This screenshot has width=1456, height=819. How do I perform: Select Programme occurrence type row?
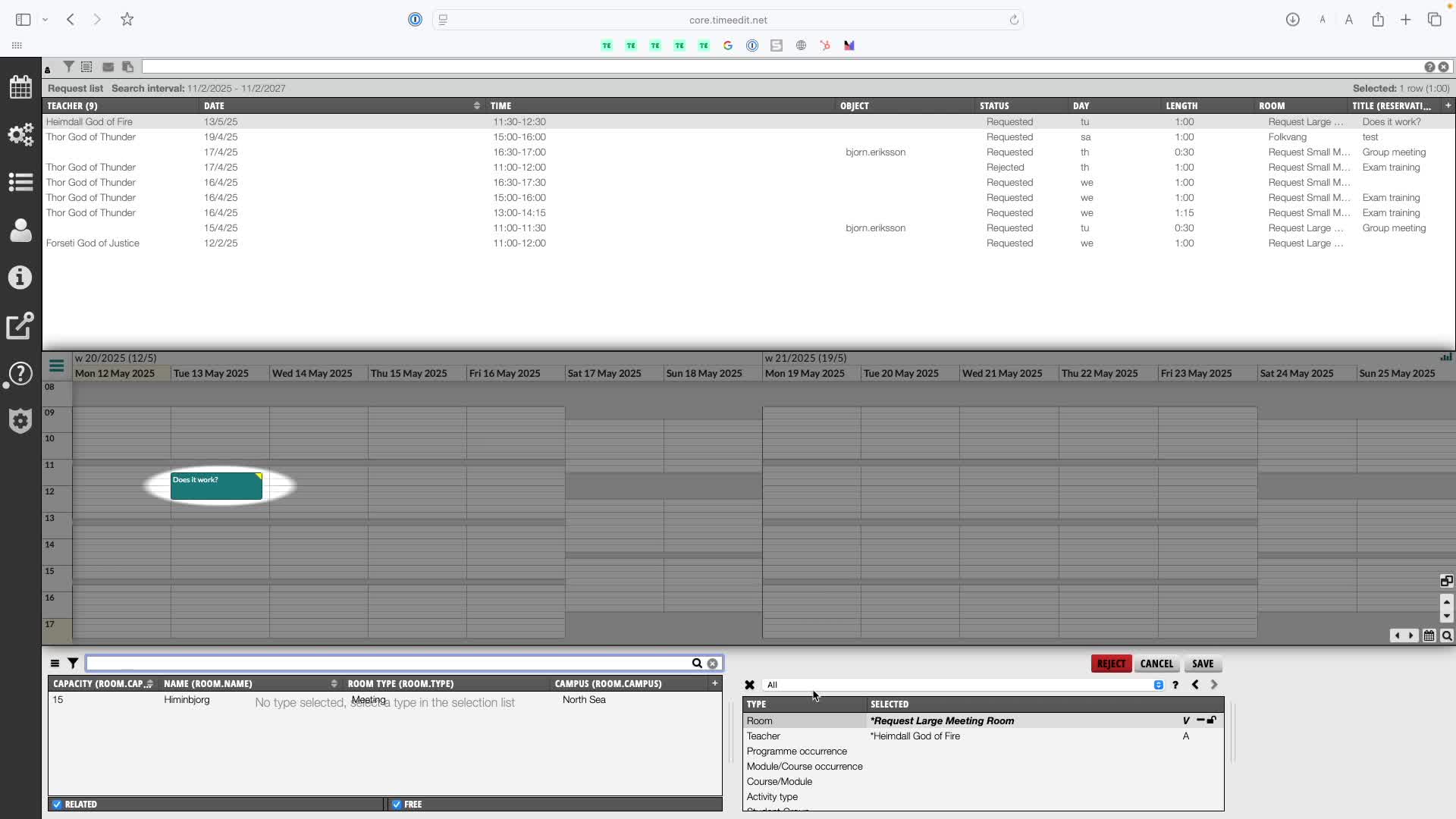(796, 751)
